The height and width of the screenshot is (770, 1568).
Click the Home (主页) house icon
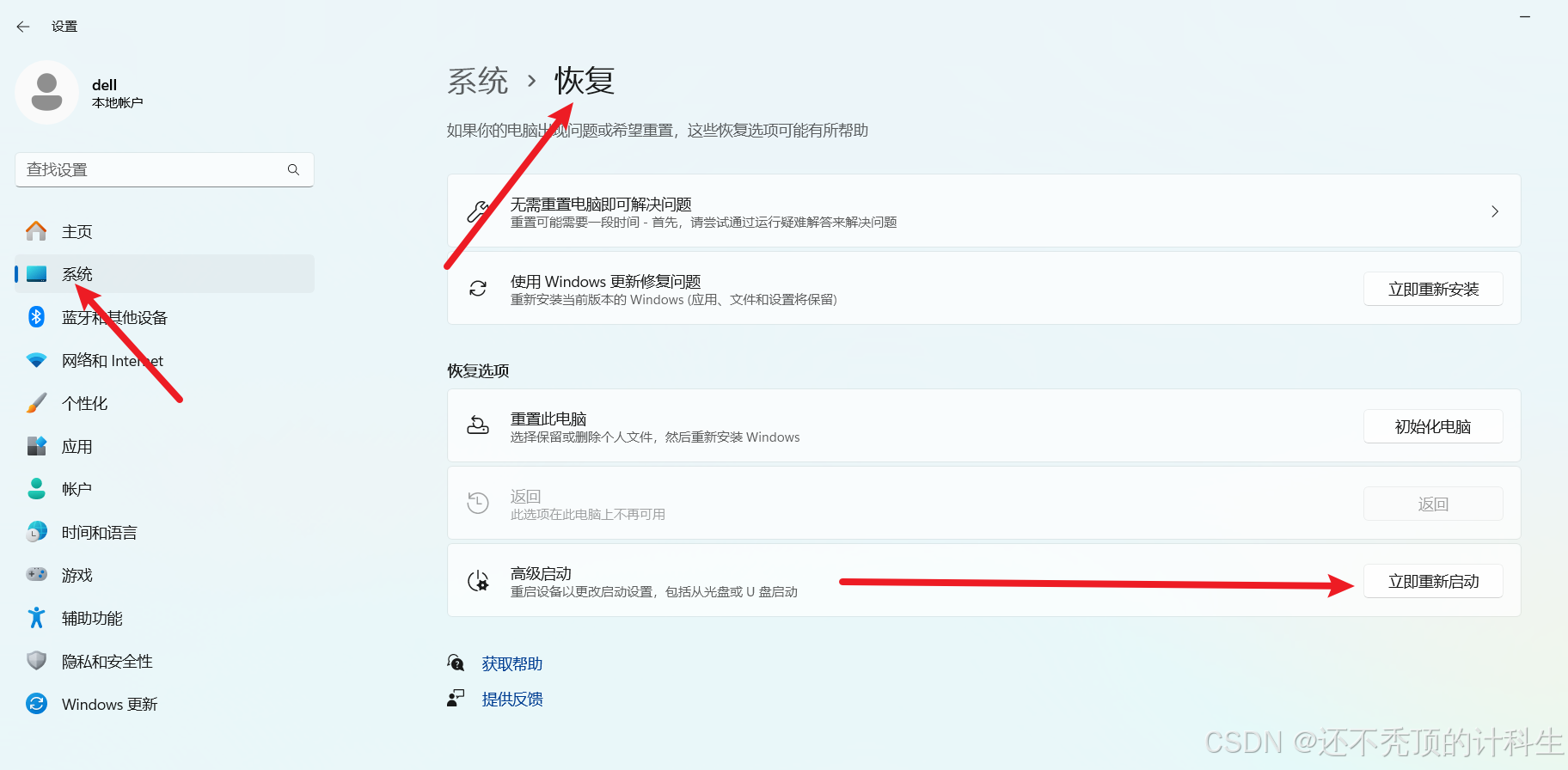[x=36, y=231]
